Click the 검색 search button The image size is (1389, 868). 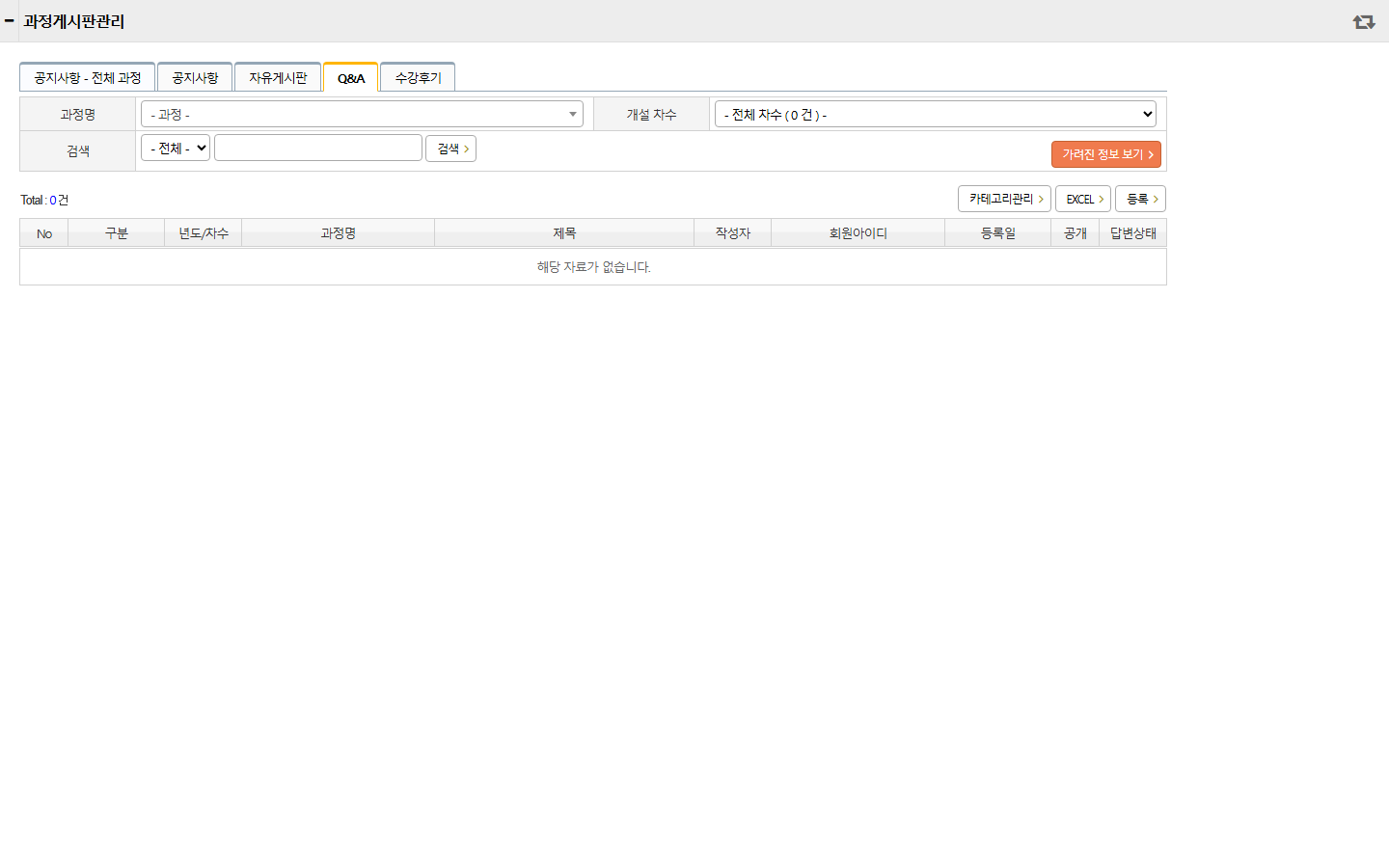click(x=450, y=149)
